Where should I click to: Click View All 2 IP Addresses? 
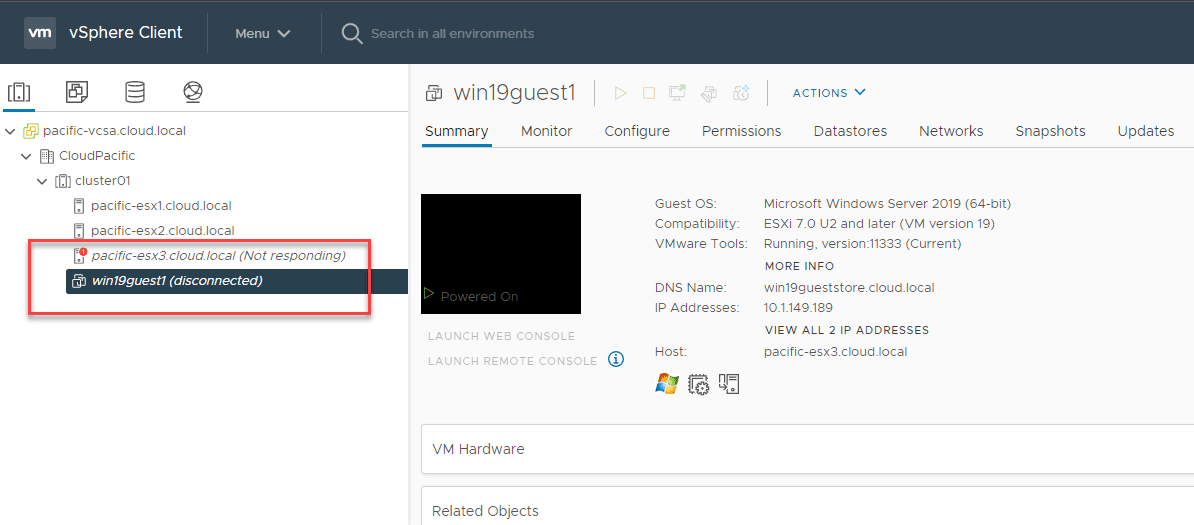pyautogui.click(x=846, y=330)
